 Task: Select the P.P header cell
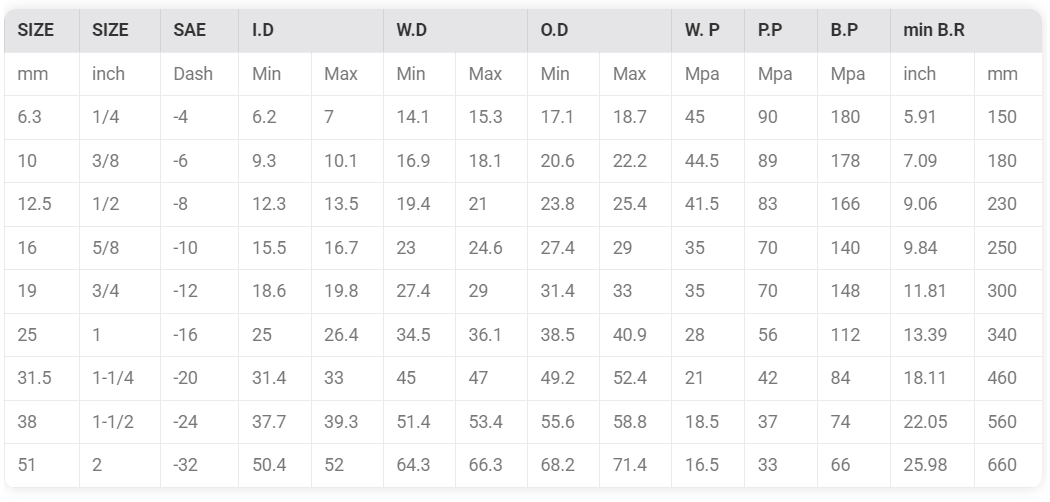point(781,30)
